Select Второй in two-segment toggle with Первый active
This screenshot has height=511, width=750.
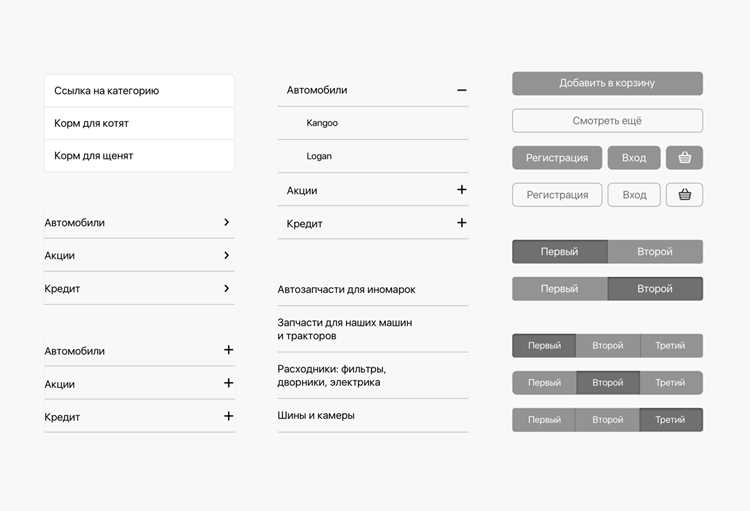[655, 252]
